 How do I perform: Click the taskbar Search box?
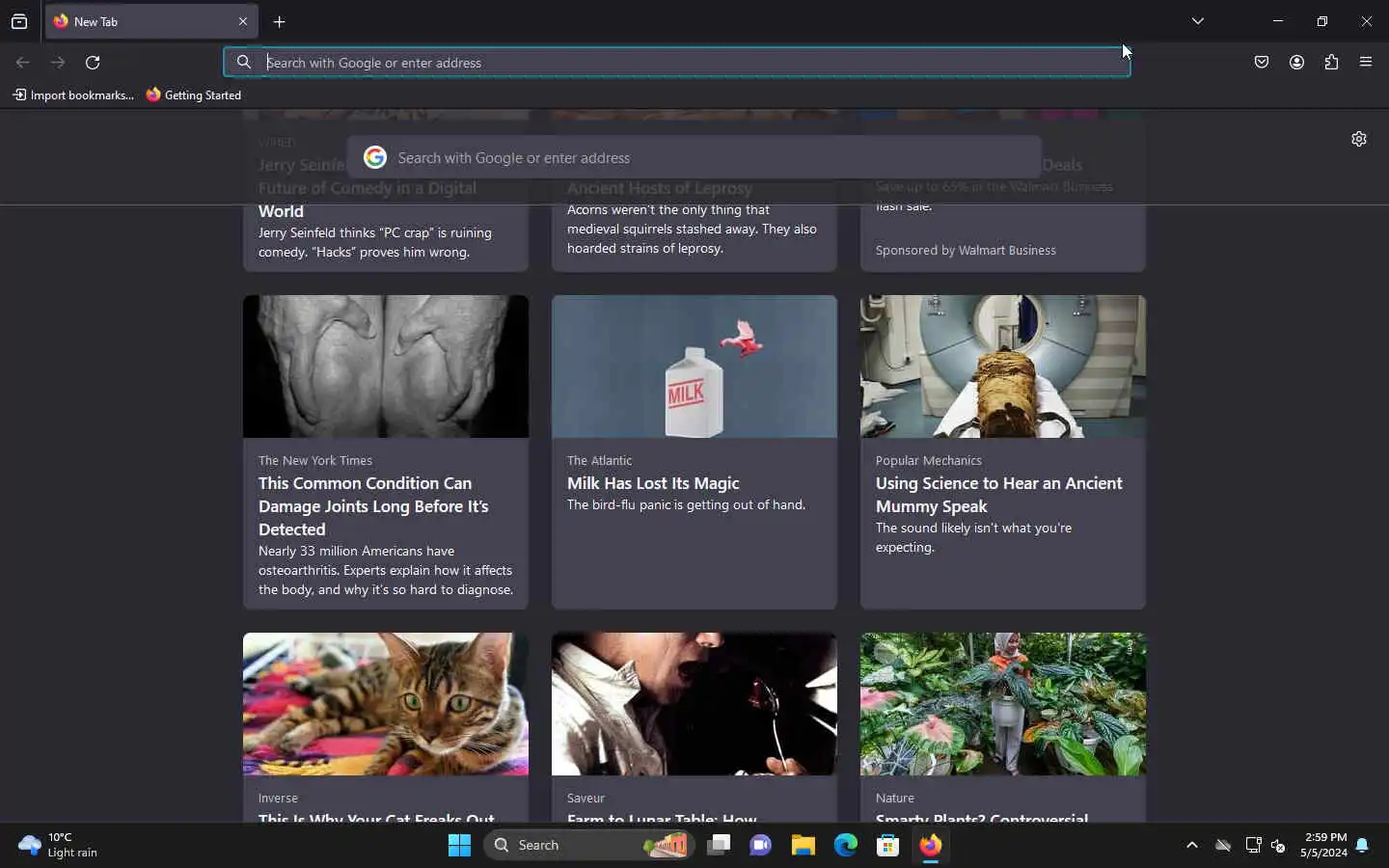pos(589,845)
